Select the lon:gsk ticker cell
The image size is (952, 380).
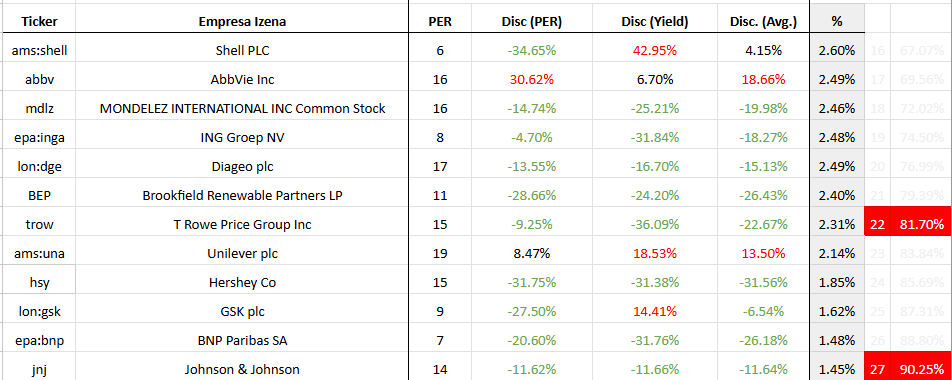coord(39,312)
